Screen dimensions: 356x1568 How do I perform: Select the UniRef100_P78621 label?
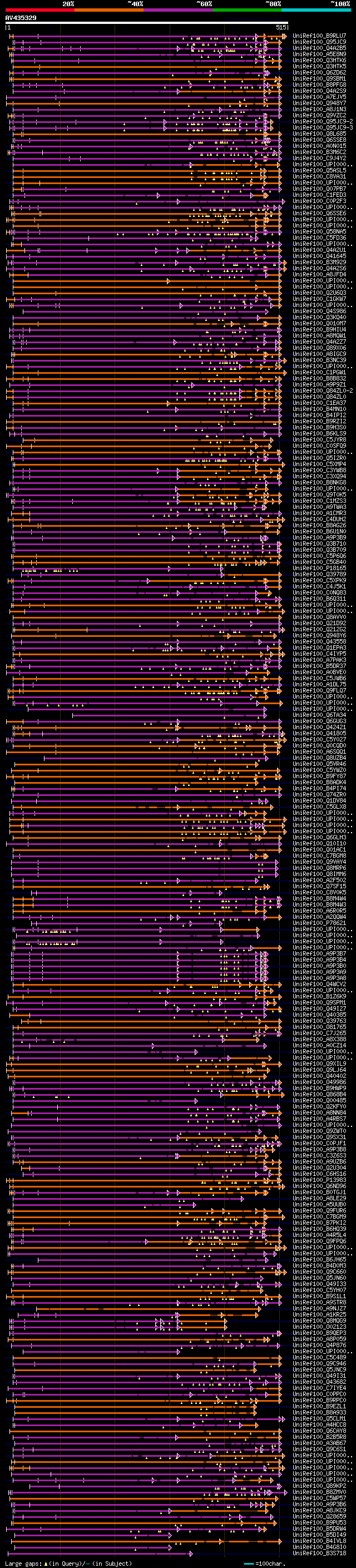(x=319, y=923)
